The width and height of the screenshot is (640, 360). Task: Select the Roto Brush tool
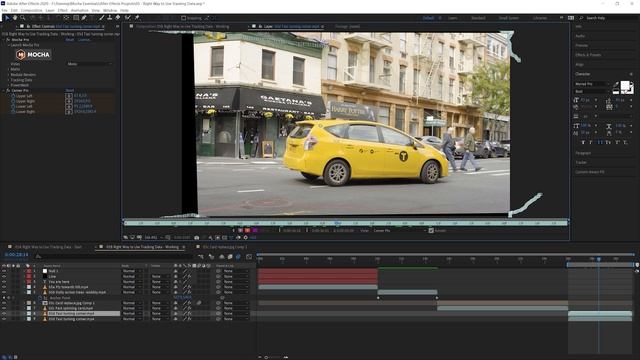point(128,18)
